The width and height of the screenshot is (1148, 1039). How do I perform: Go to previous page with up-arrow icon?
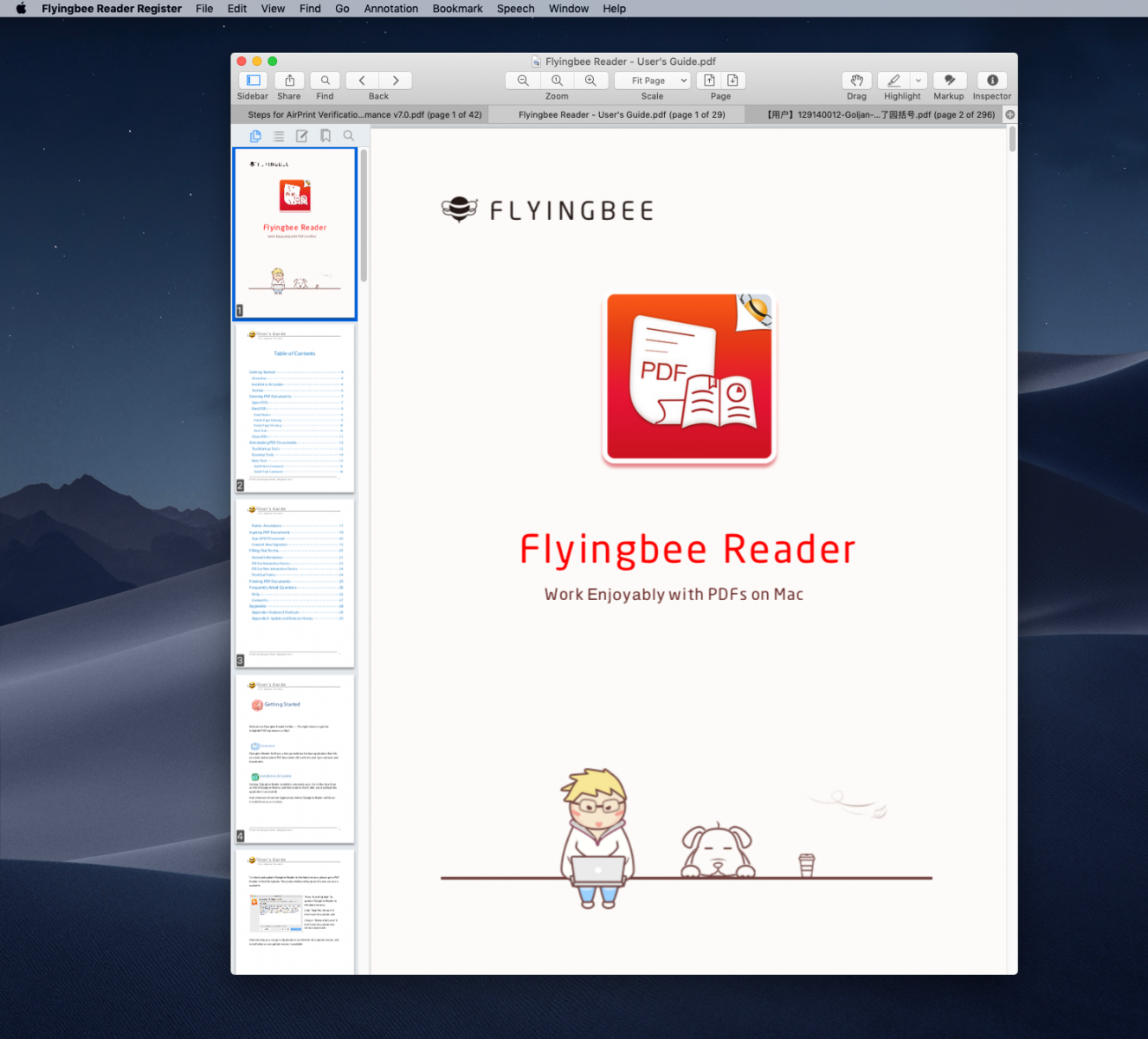[x=709, y=81]
